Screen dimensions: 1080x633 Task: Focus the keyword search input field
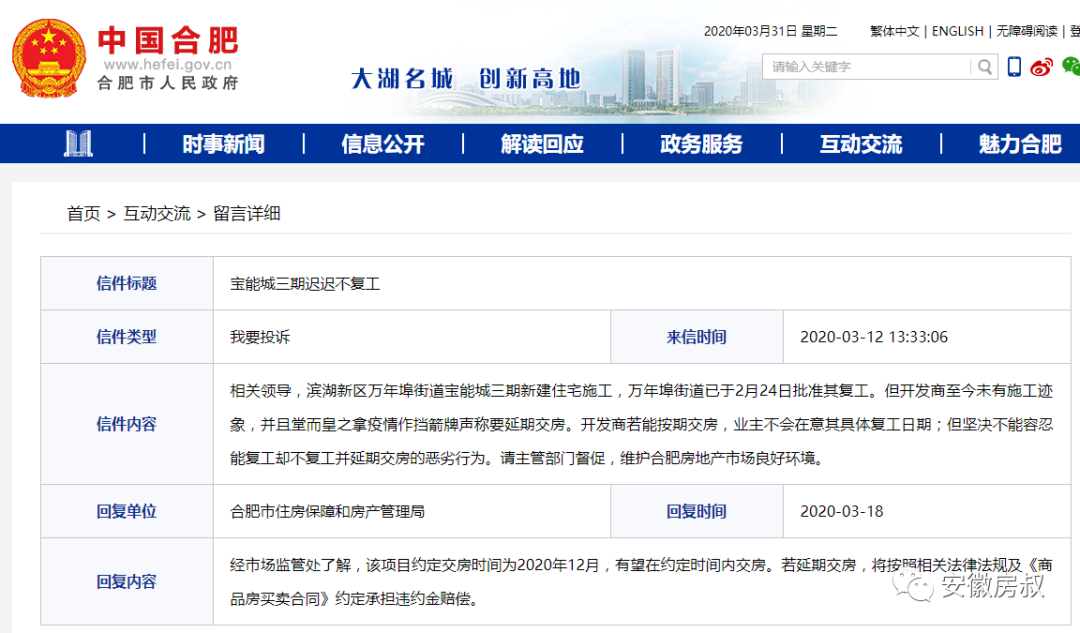(x=867, y=67)
